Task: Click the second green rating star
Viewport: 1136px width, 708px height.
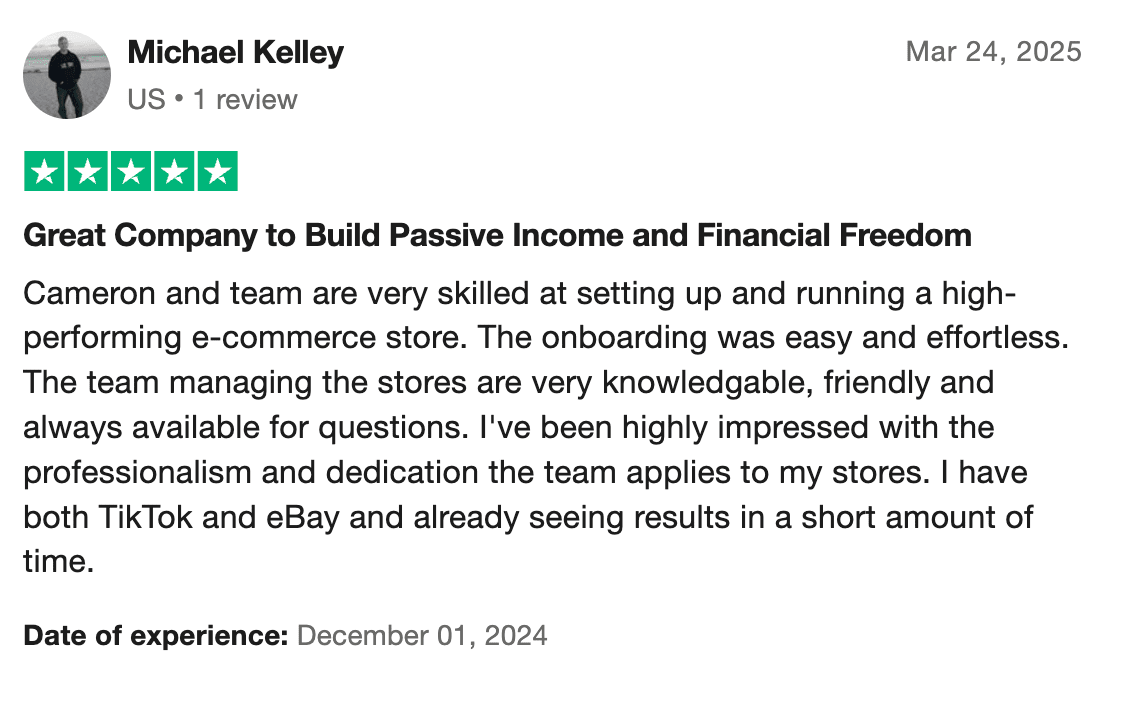Action: coord(87,171)
